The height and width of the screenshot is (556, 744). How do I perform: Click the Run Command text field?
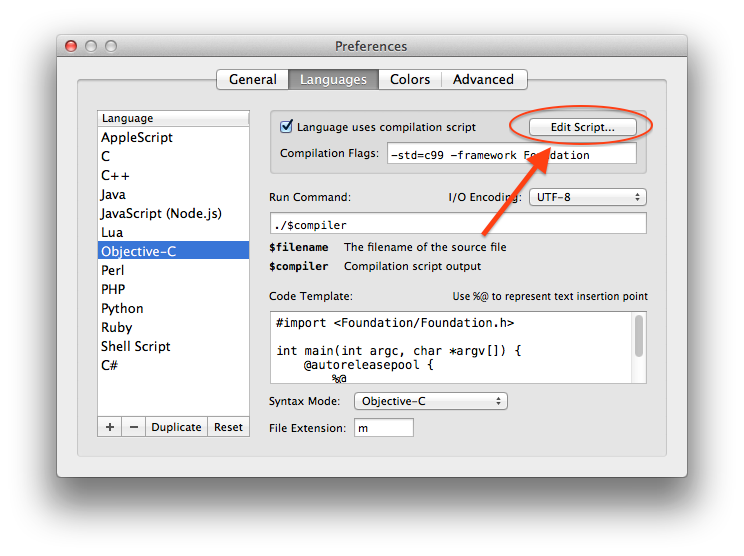click(458, 223)
